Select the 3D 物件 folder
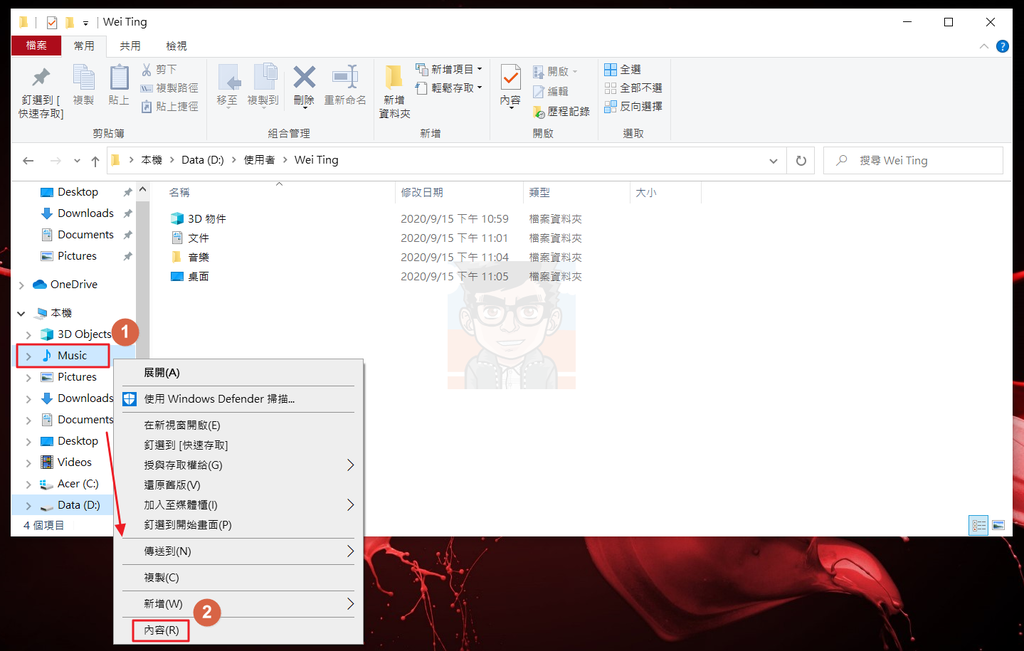The image size is (1024, 651). pyautogui.click(x=207, y=219)
